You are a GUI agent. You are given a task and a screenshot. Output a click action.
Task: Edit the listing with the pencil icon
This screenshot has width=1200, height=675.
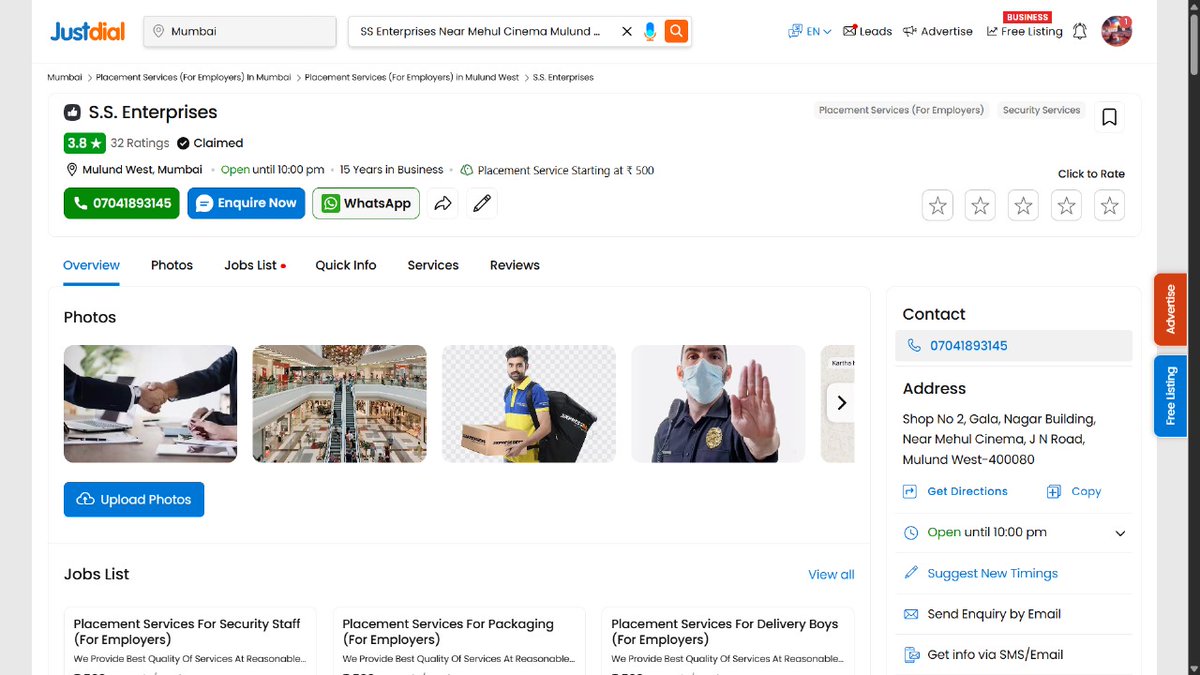coord(482,203)
